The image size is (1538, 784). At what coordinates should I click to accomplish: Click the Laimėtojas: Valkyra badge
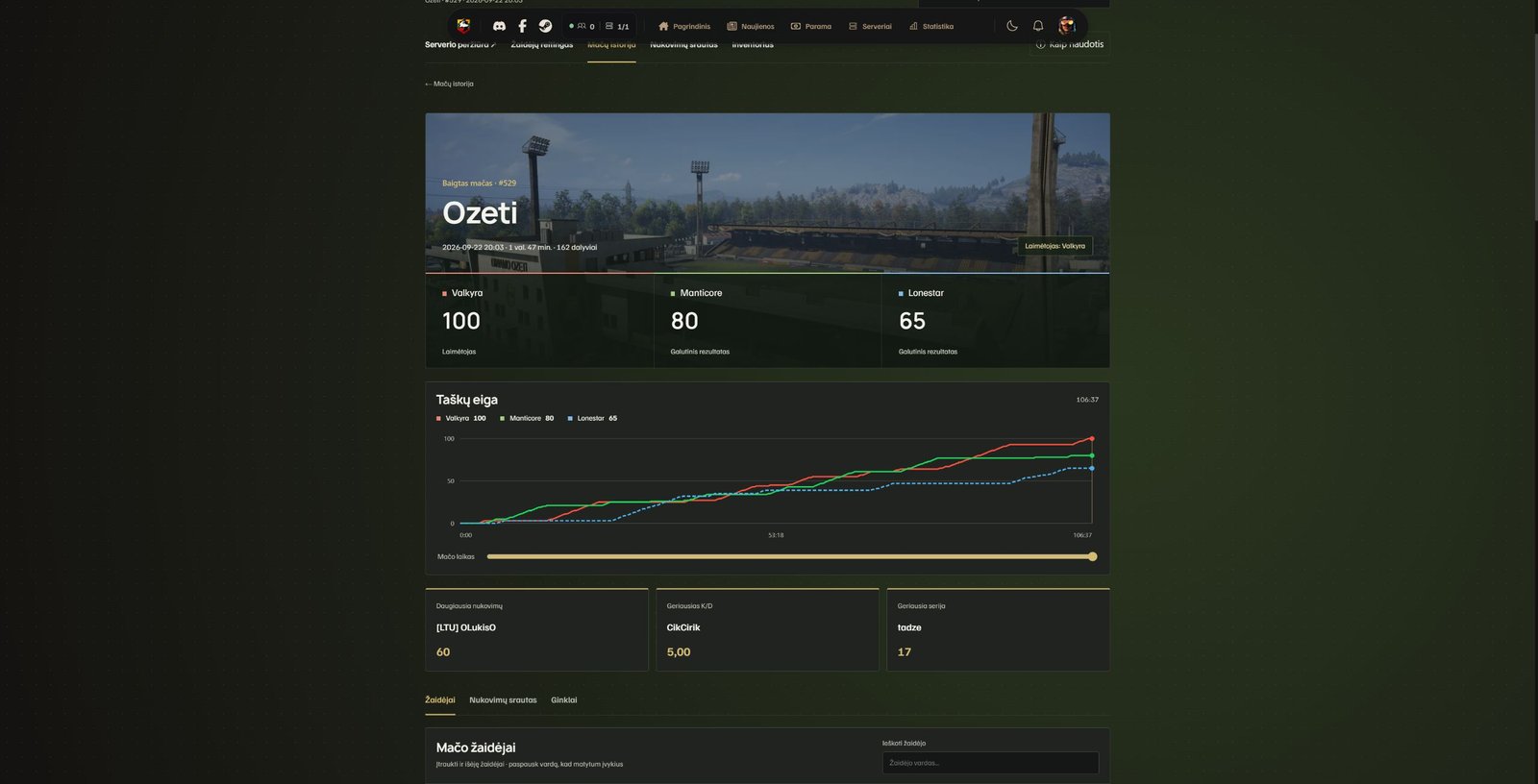pos(1054,246)
